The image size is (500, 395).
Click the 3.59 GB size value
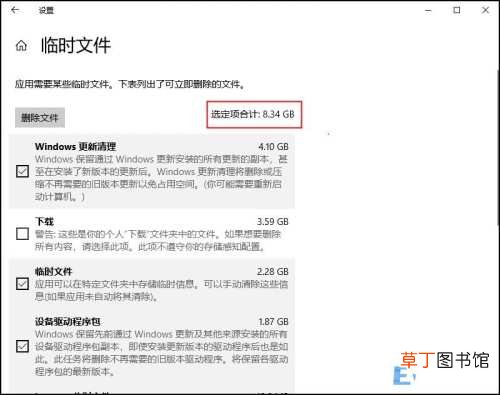pos(273,222)
